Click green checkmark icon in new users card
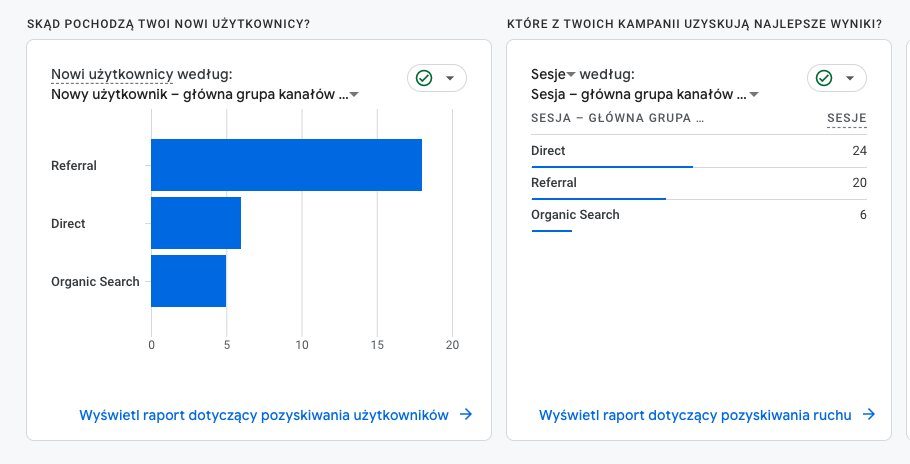 click(x=424, y=78)
